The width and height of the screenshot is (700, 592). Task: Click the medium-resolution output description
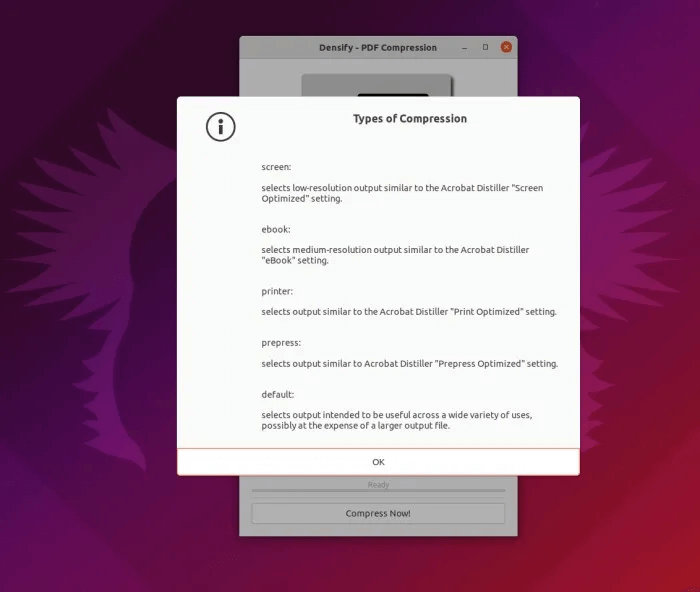click(395, 255)
